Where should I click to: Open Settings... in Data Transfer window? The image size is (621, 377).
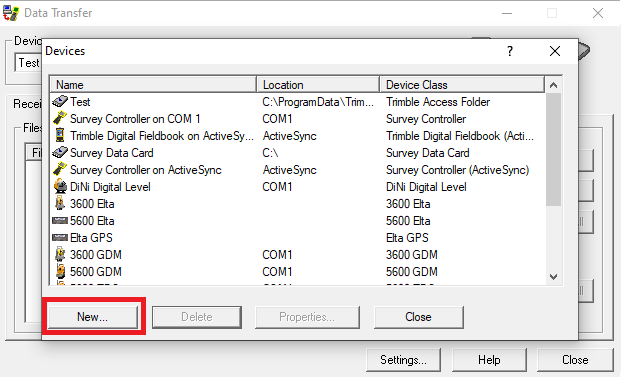404,360
